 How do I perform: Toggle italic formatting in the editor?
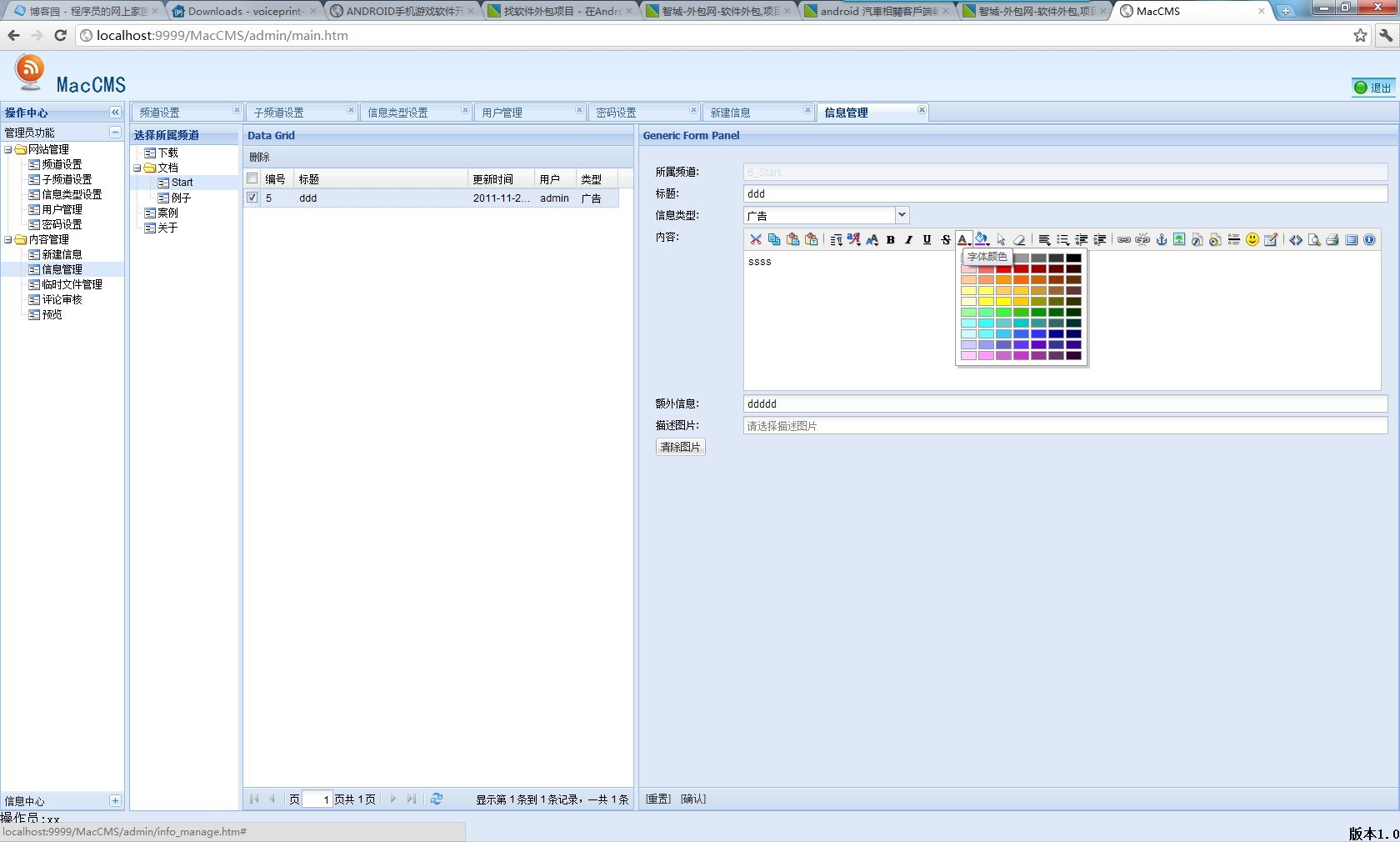pyautogui.click(x=908, y=239)
